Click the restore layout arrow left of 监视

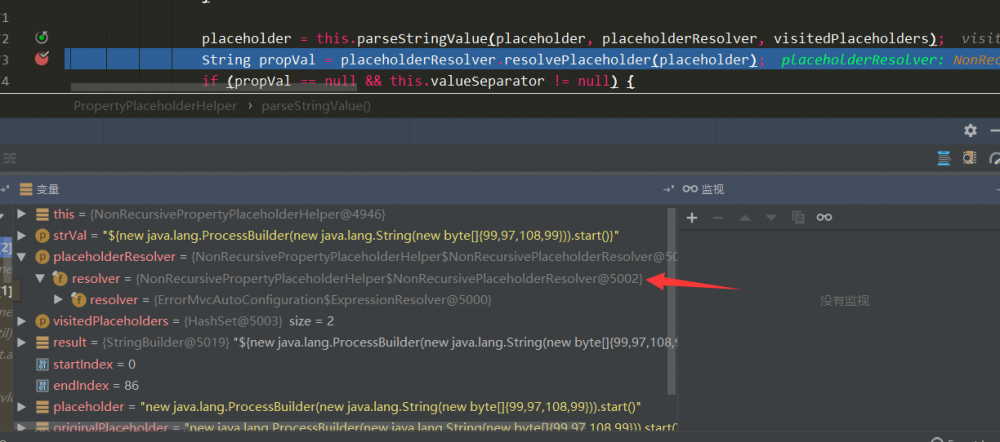669,189
